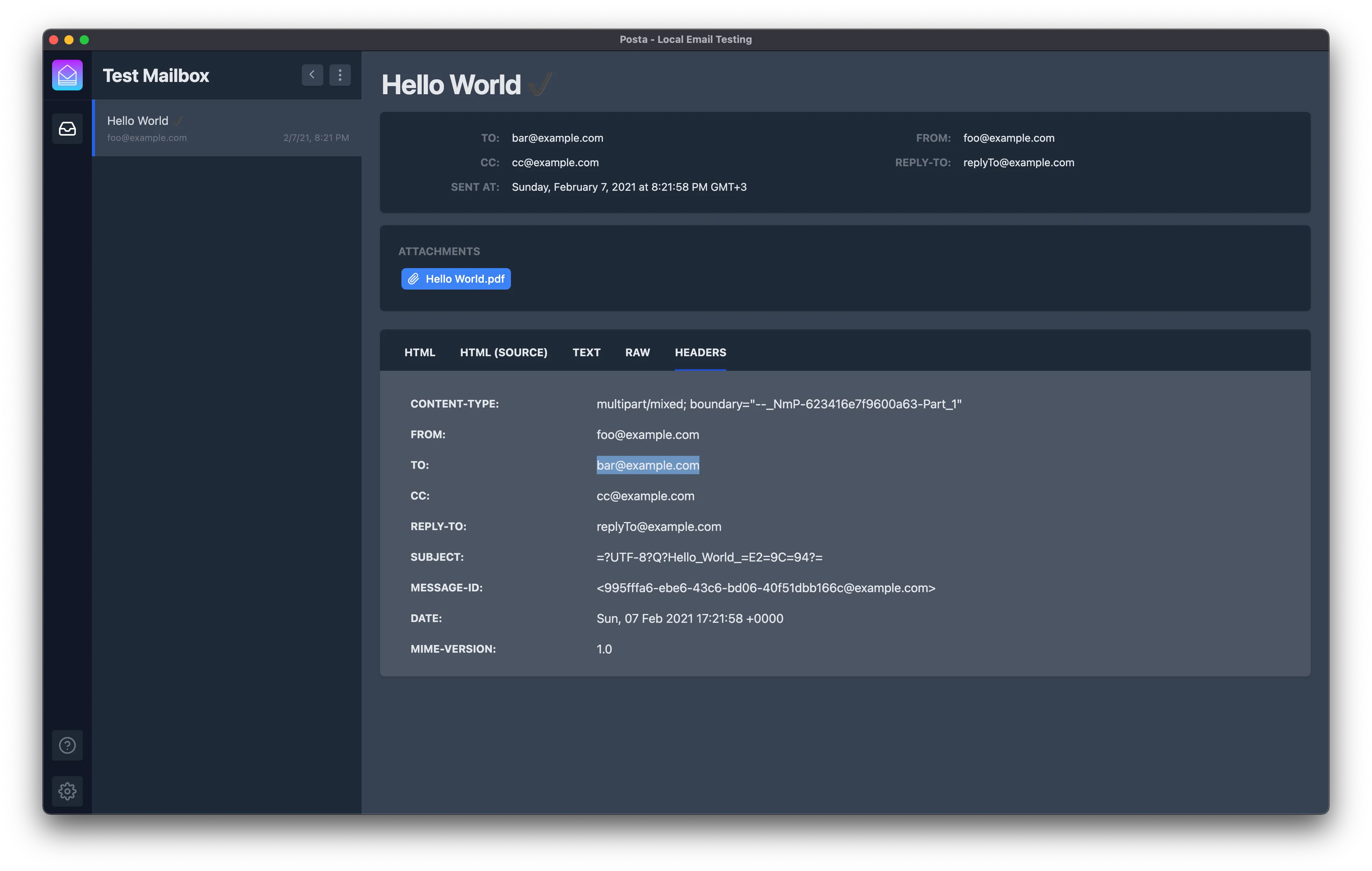Viewport: 1372px width, 871px height.
Task: Click highlighted bar@example.com in headers
Action: pos(648,465)
